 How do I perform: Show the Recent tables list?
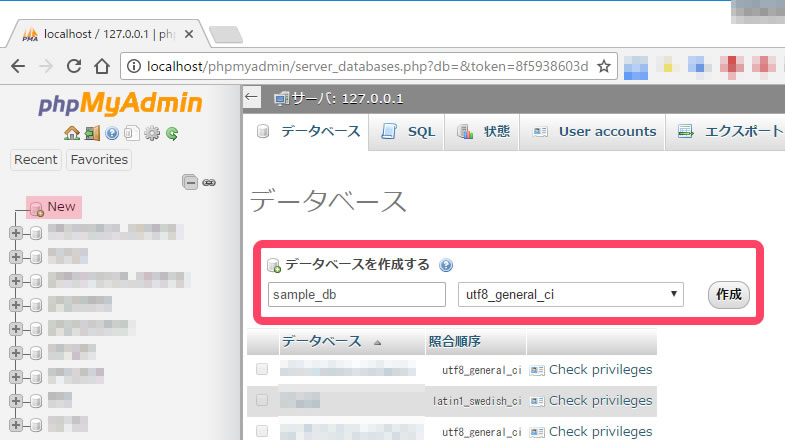(36, 160)
